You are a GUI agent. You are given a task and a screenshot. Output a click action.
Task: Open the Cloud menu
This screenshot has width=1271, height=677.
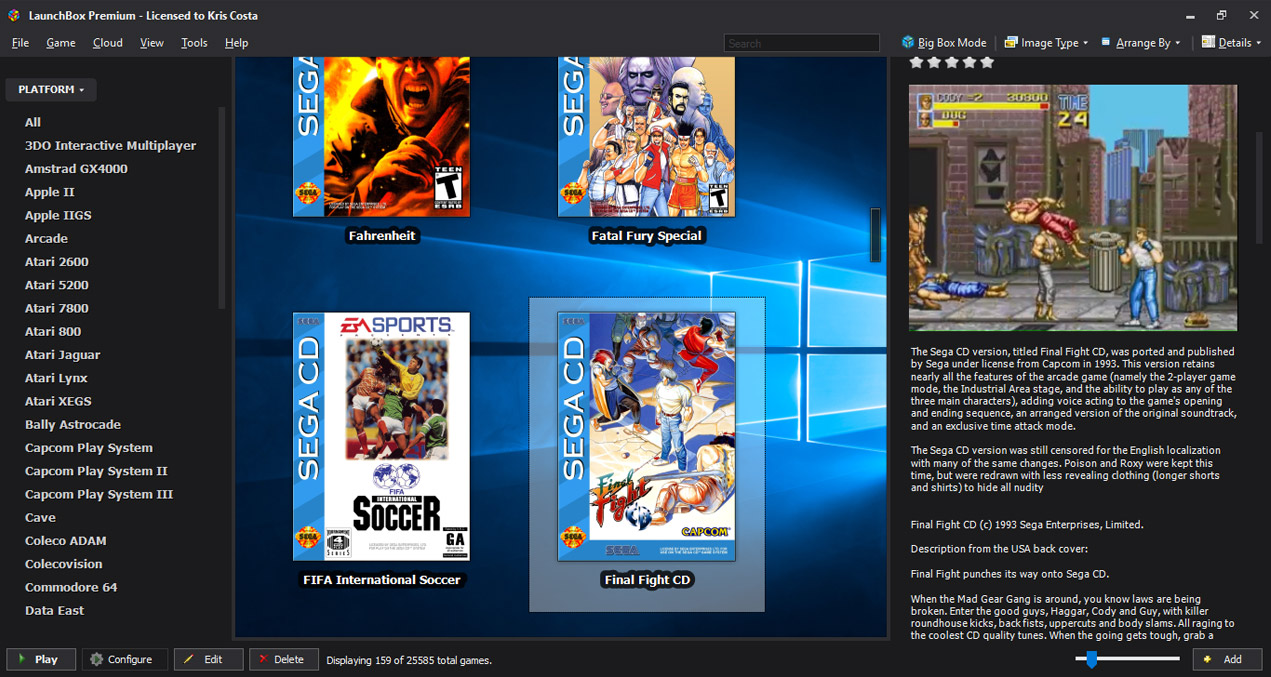[x=108, y=43]
